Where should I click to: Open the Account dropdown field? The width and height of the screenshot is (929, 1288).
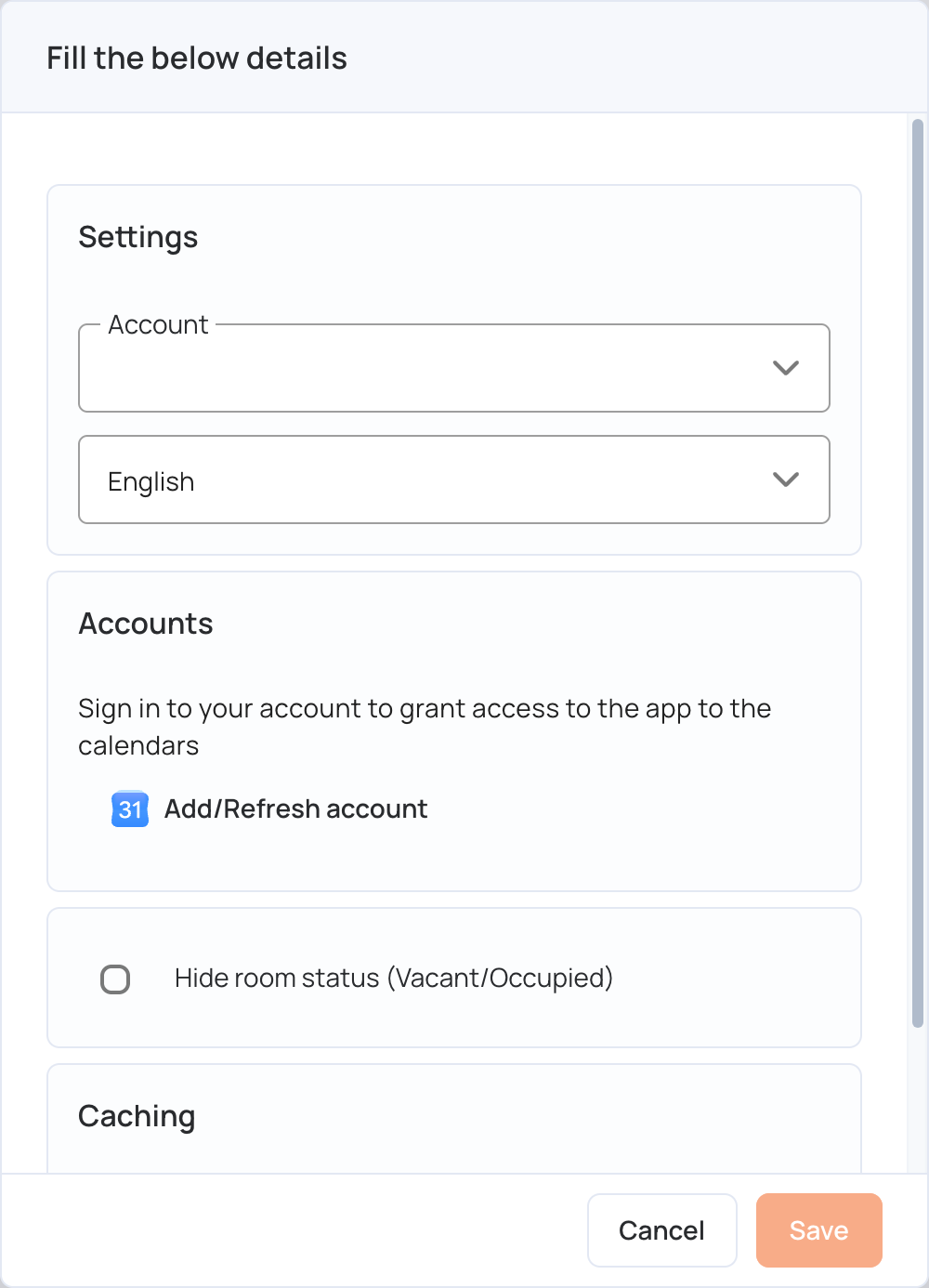tap(454, 368)
